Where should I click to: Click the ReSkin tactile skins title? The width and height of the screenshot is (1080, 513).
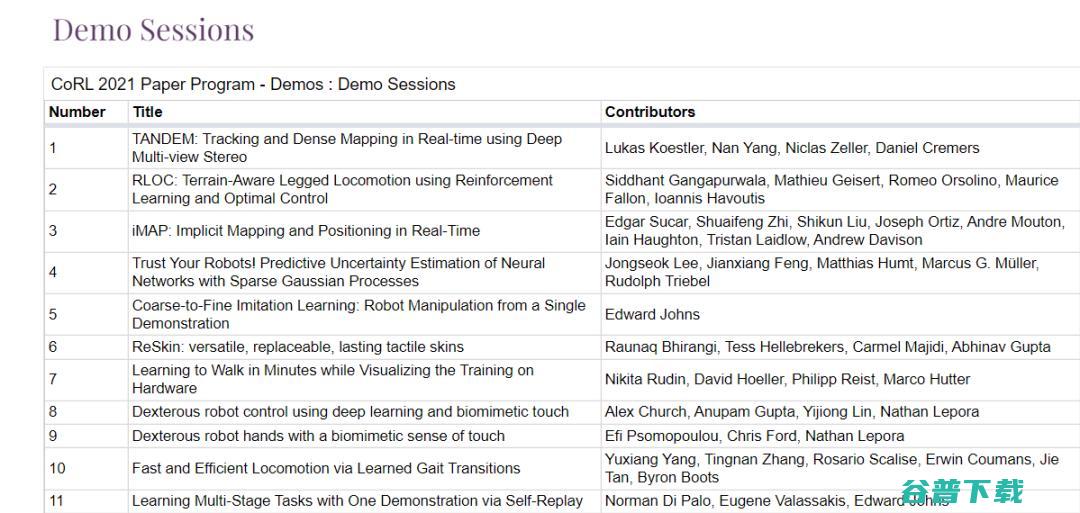pyautogui.click(x=298, y=347)
